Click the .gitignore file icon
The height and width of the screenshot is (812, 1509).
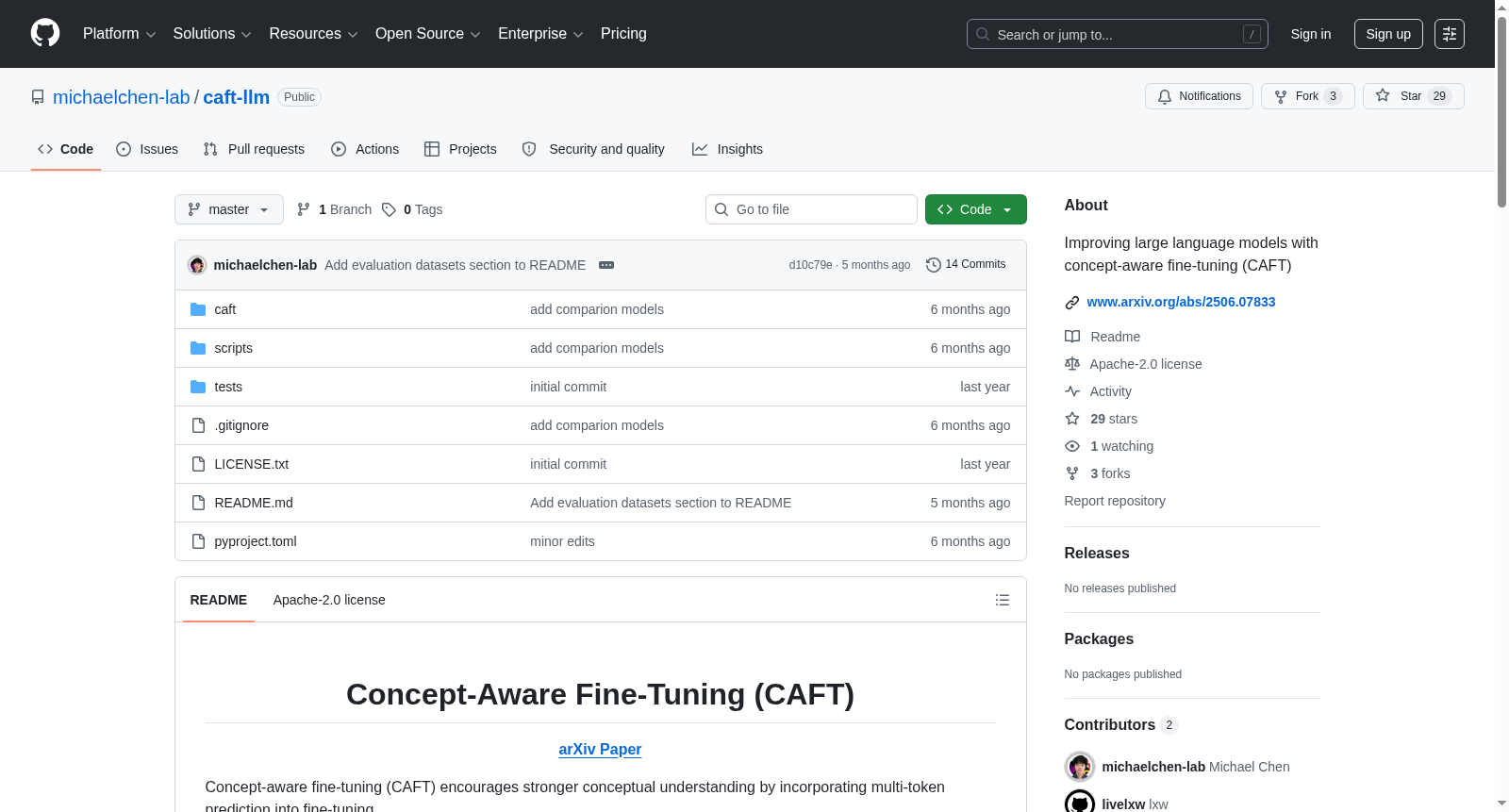click(198, 425)
